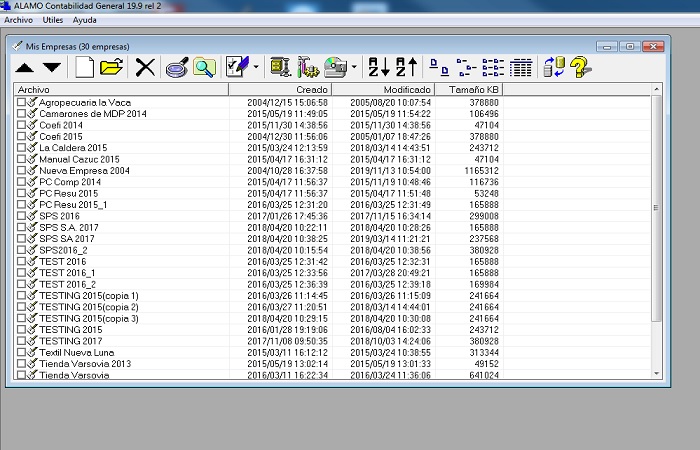This screenshot has height=450, width=700.
Task: Toggle the SPS 2016 checkbox
Action: [x=21, y=216]
